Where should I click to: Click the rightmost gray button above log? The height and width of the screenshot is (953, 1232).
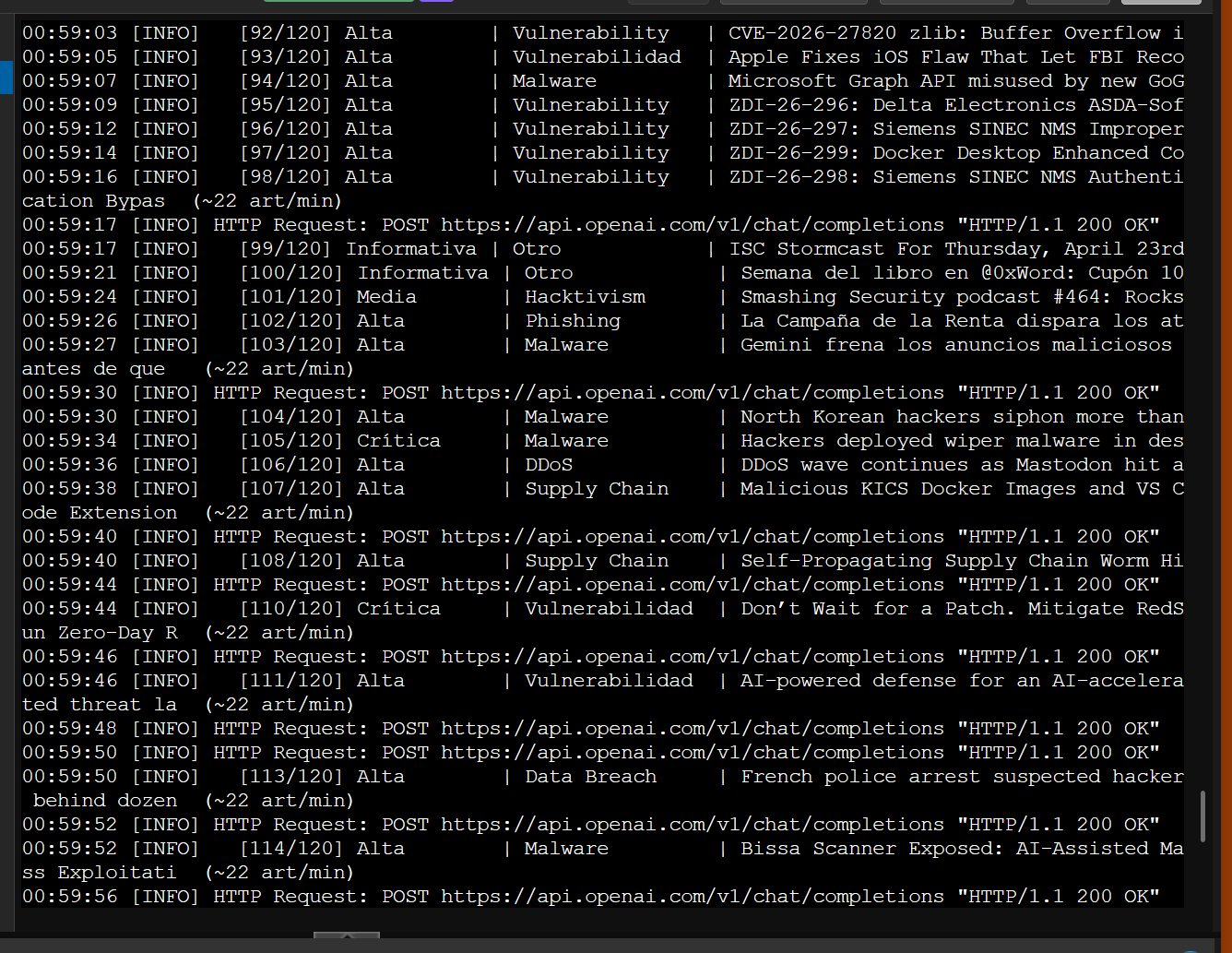(1160, 2)
